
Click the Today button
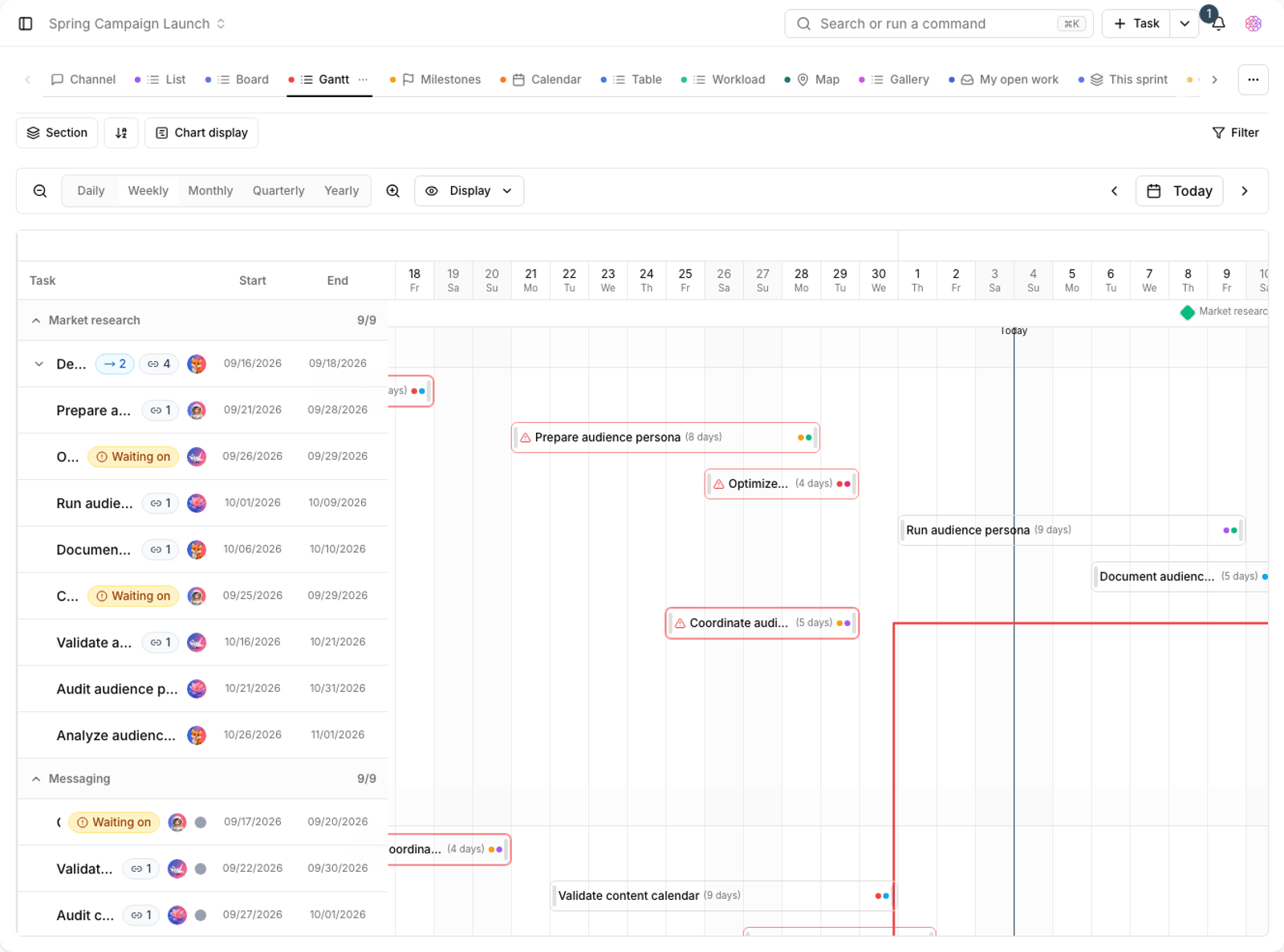tap(1180, 191)
